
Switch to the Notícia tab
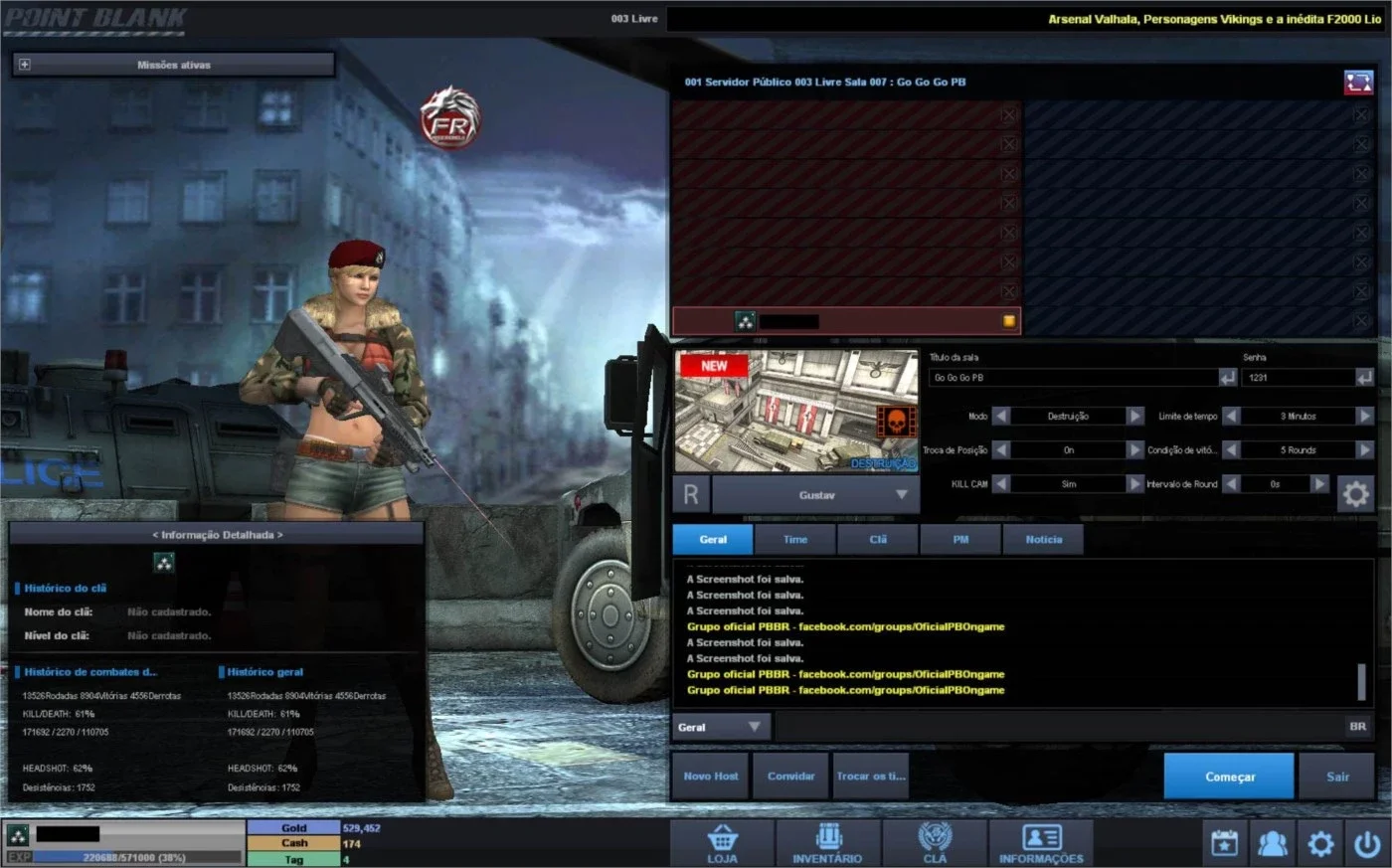point(1043,540)
